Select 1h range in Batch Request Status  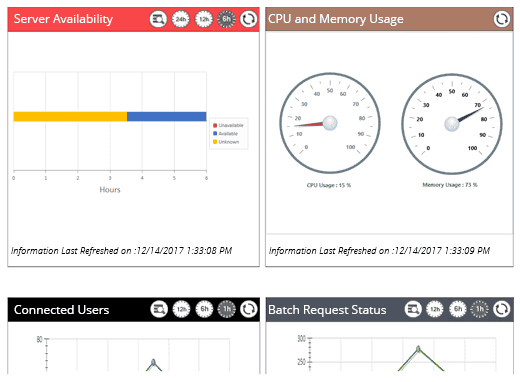pos(479,309)
